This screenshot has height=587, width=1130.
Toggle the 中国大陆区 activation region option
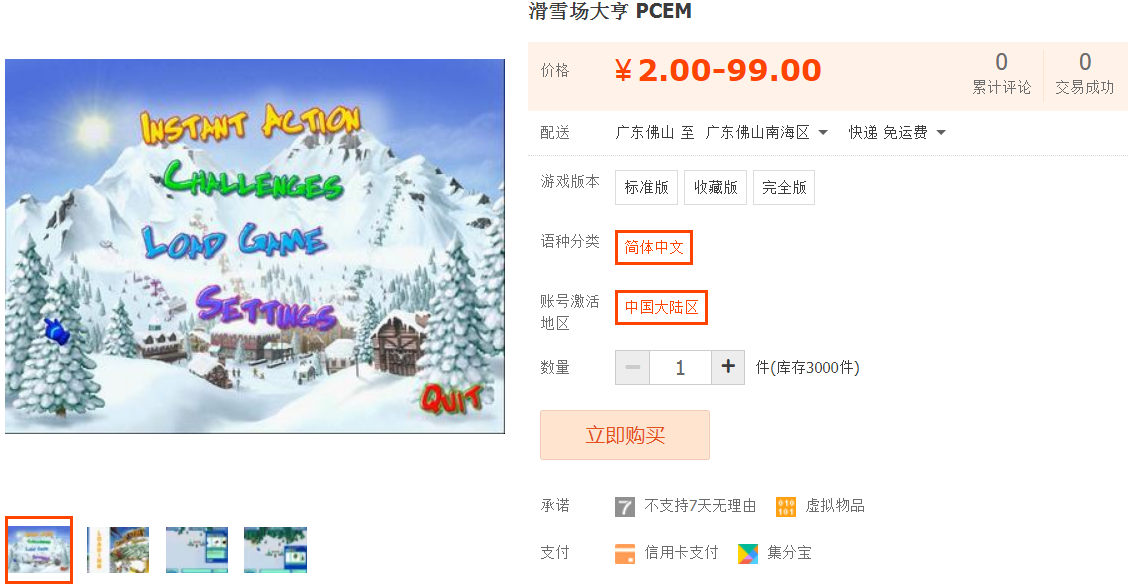[661, 308]
